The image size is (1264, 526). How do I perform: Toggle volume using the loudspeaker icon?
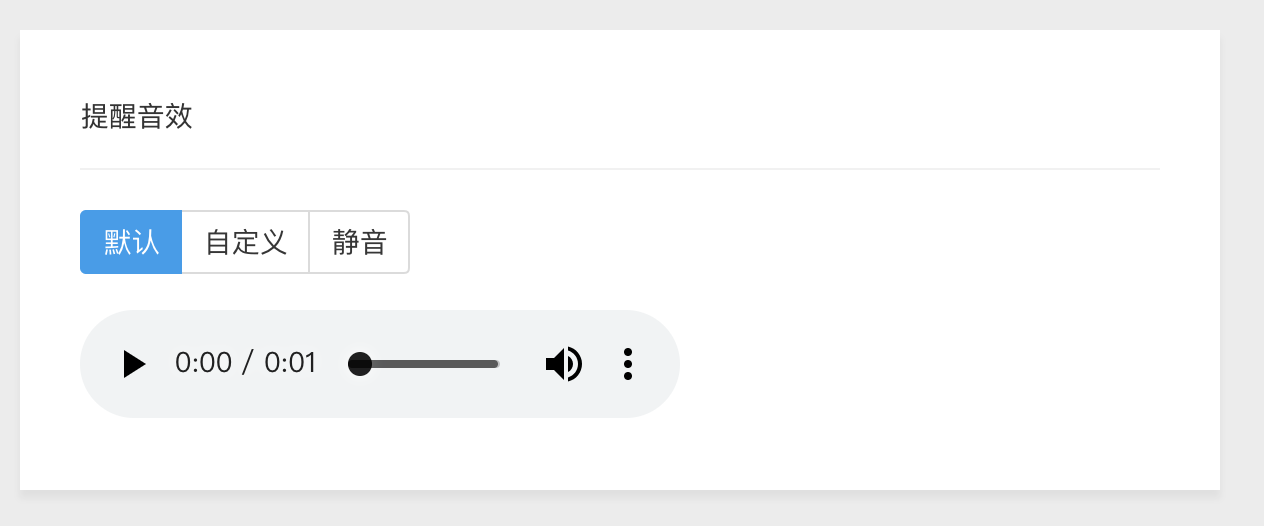pyautogui.click(x=564, y=364)
